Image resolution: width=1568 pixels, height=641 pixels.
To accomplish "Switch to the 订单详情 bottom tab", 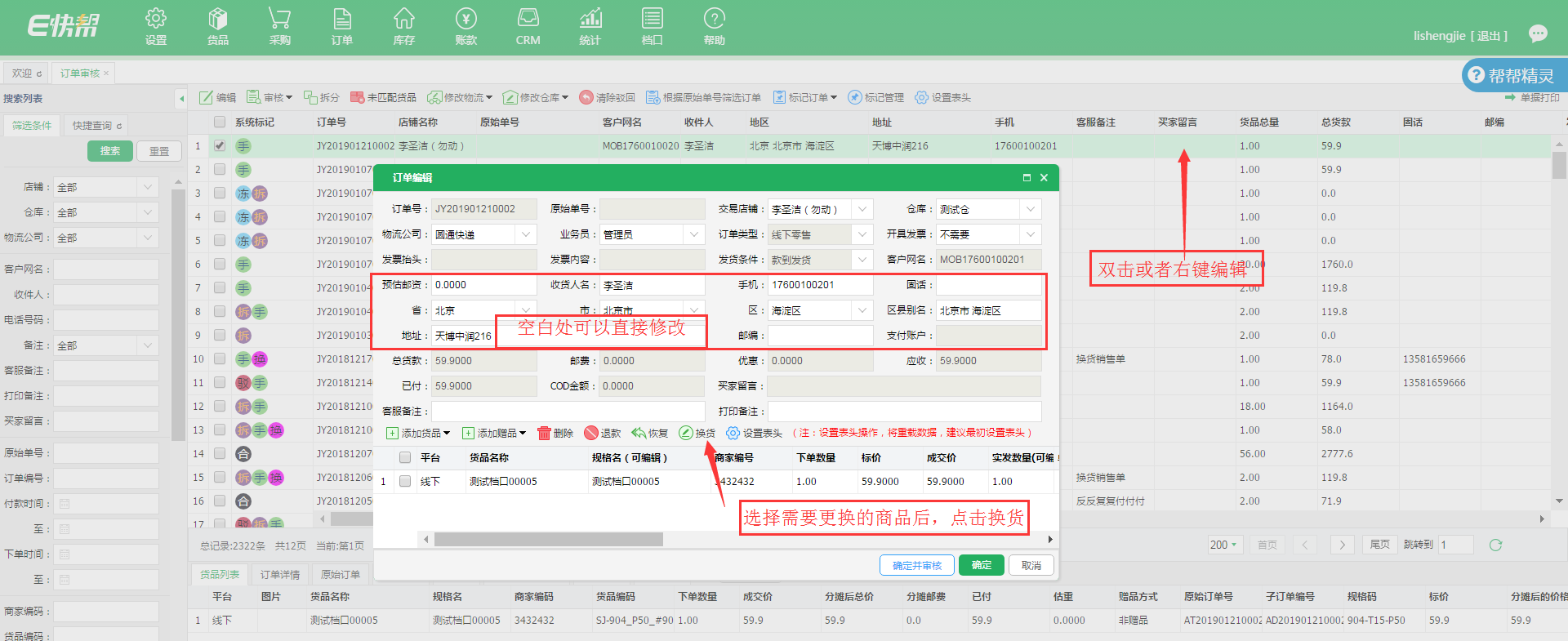I will pos(280,574).
